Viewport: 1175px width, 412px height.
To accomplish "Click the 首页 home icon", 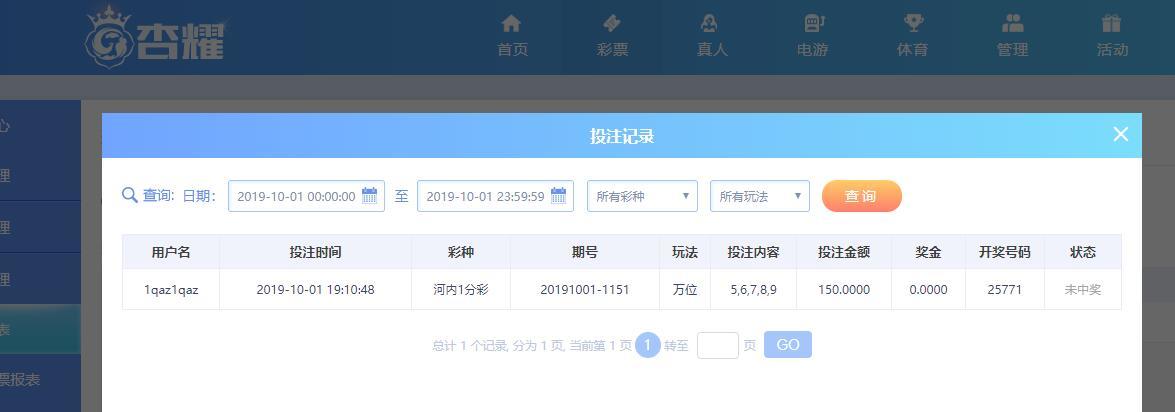I will tap(511, 23).
